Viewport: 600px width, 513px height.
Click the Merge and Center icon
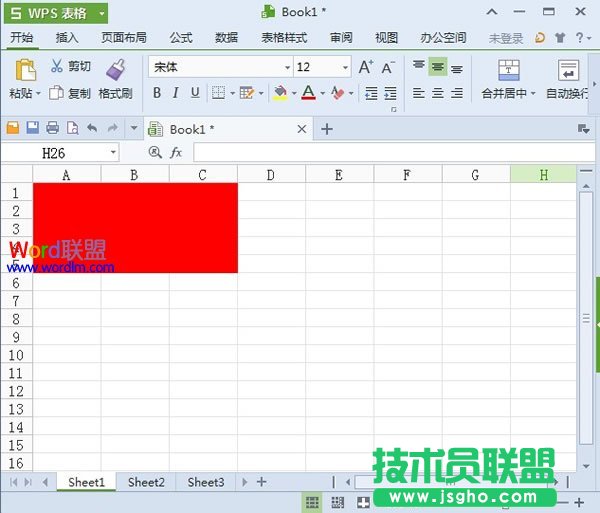click(509, 70)
